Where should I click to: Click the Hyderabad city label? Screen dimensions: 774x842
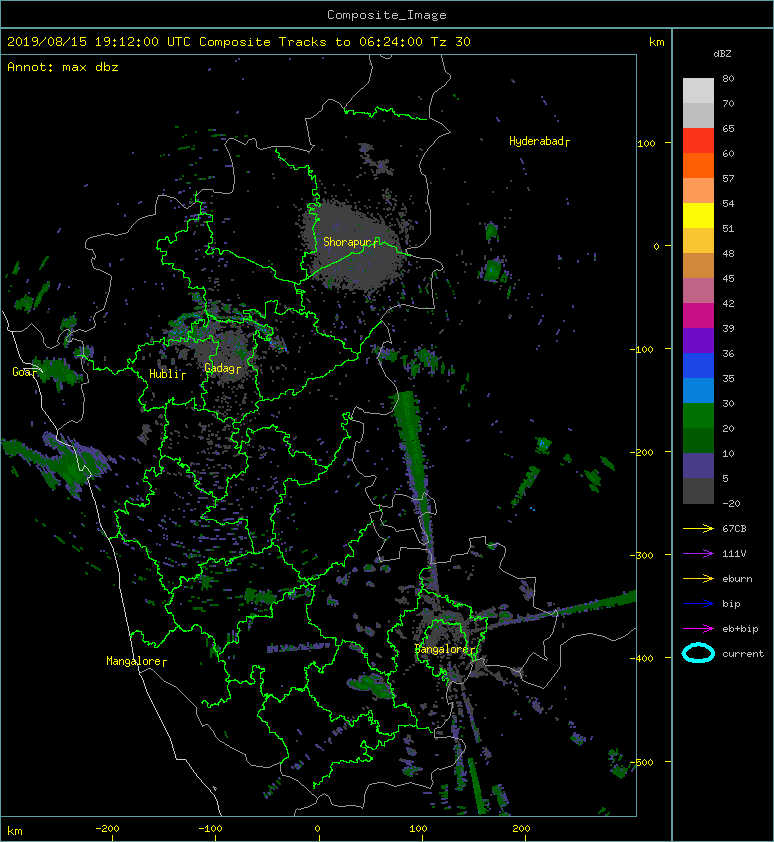coord(539,141)
